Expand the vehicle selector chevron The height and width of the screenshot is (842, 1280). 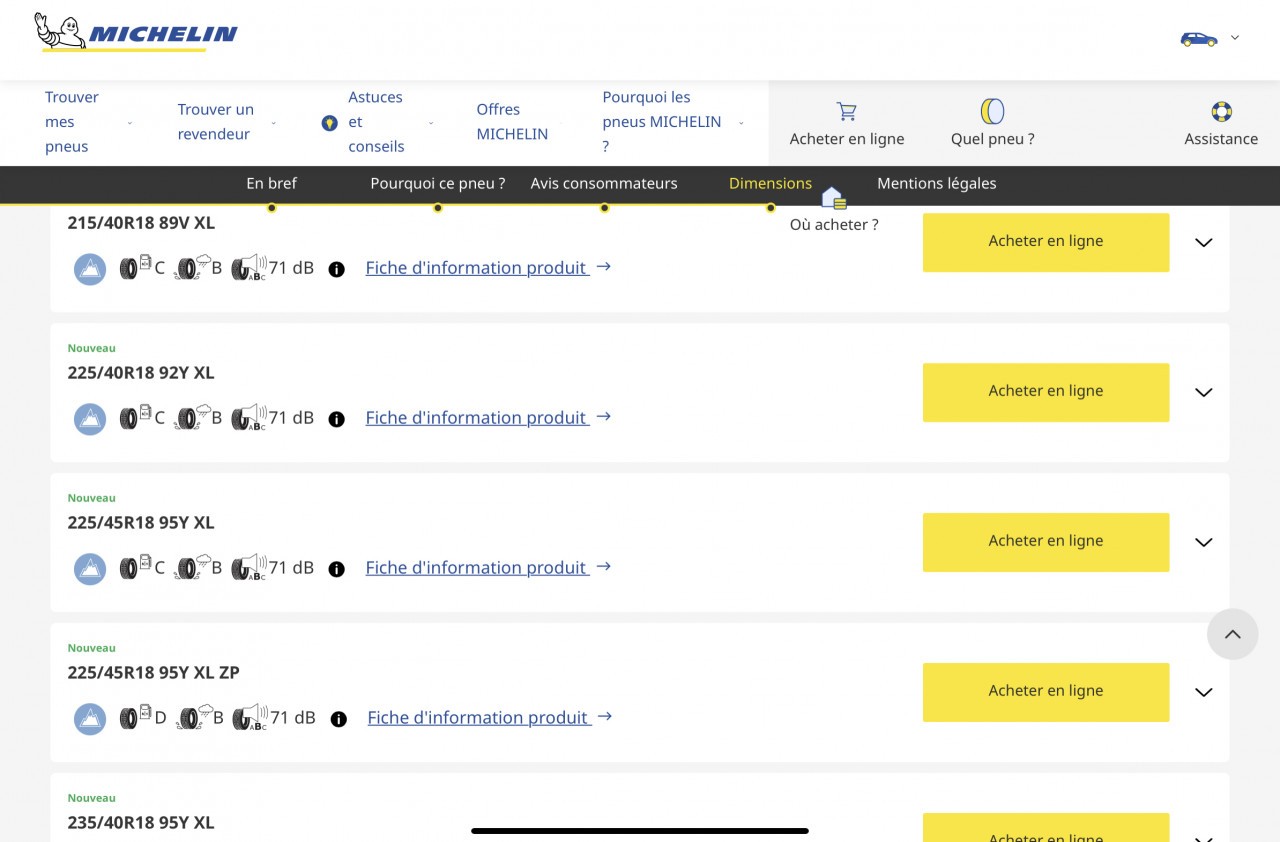1235,38
